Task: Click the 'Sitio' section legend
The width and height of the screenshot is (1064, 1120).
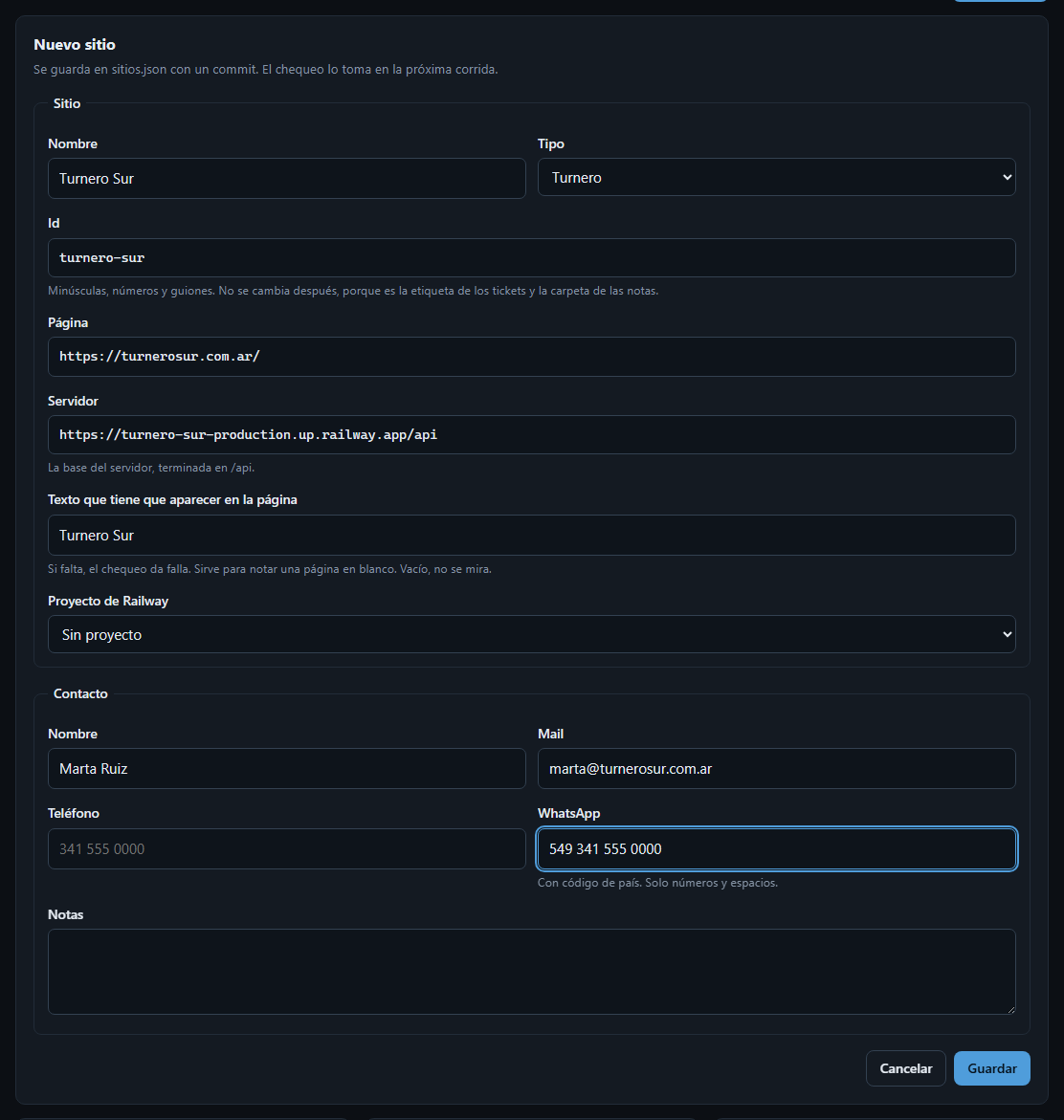Action: (x=67, y=103)
